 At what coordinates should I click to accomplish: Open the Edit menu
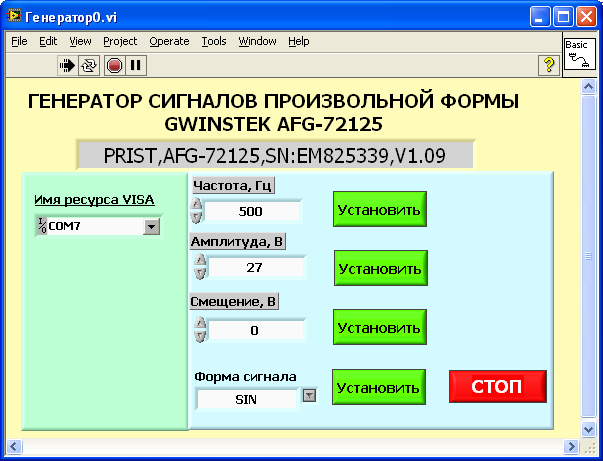[x=48, y=41]
